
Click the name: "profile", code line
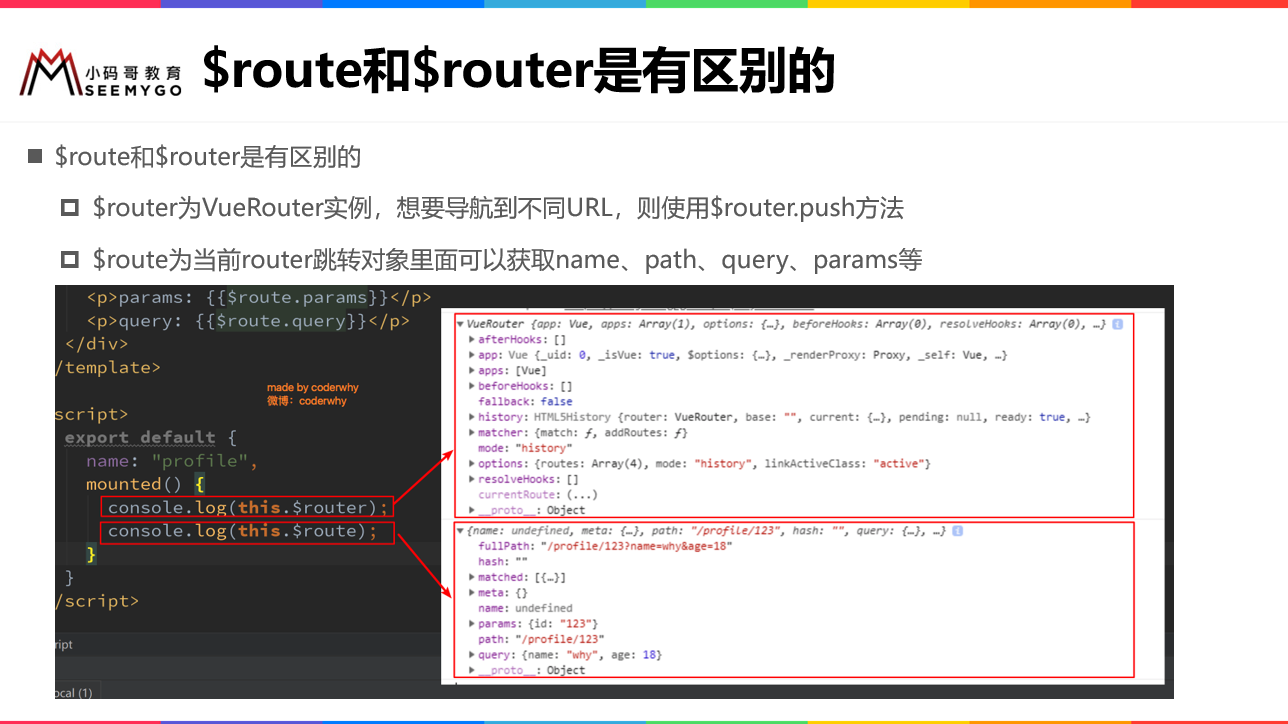point(172,461)
